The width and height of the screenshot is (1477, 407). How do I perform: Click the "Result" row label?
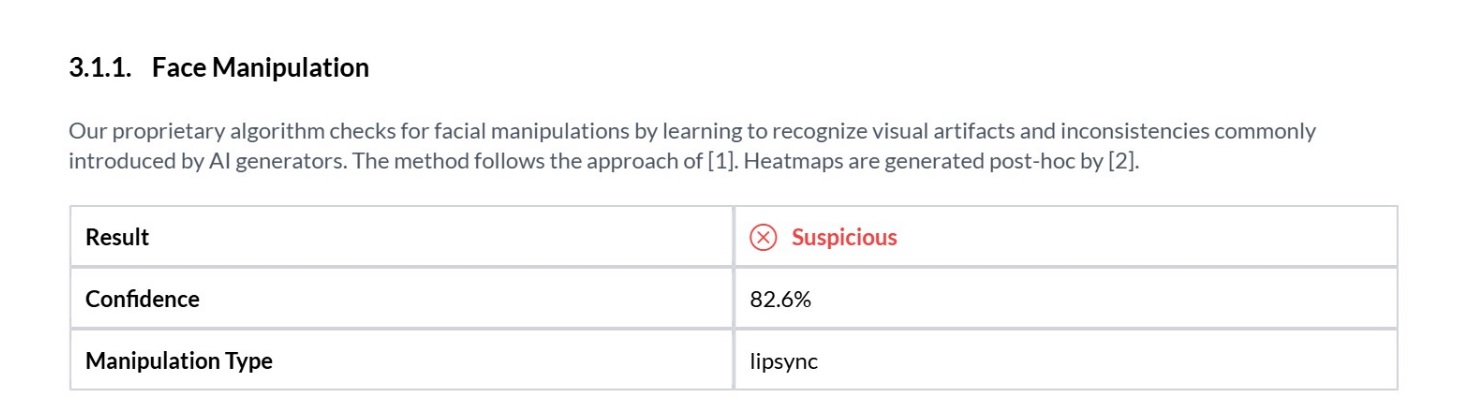point(117,238)
